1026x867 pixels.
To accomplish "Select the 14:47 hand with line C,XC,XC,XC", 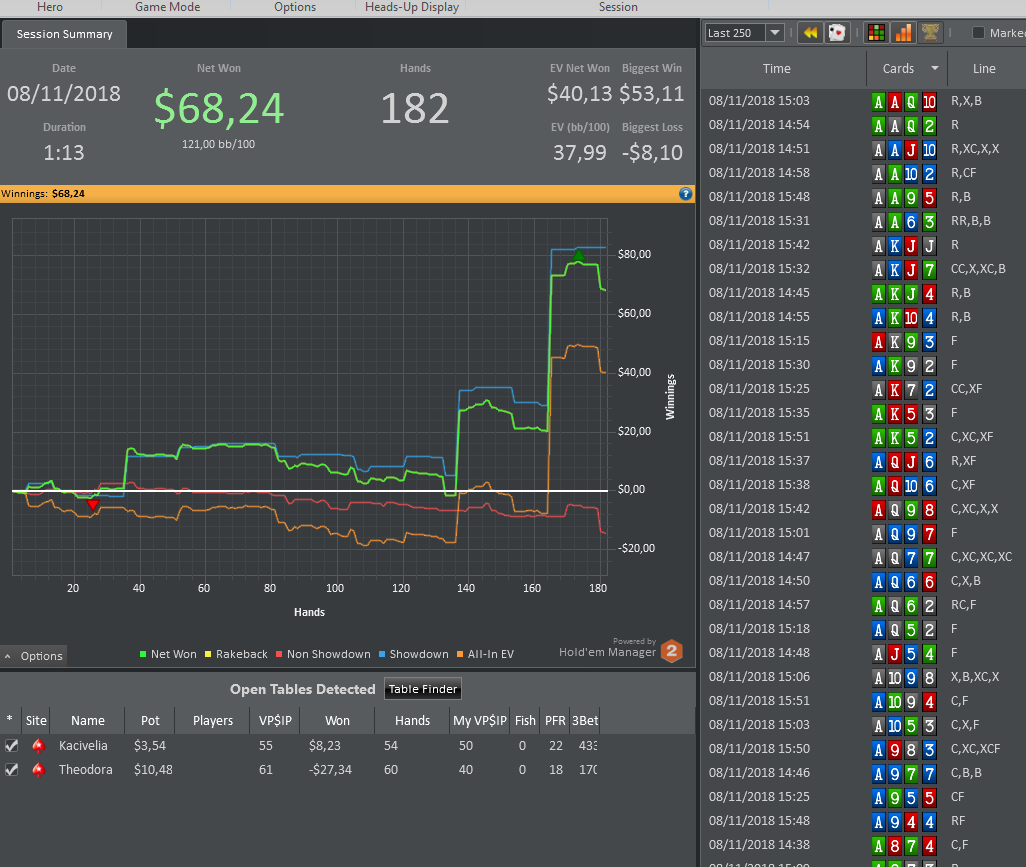I will point(864,557).
